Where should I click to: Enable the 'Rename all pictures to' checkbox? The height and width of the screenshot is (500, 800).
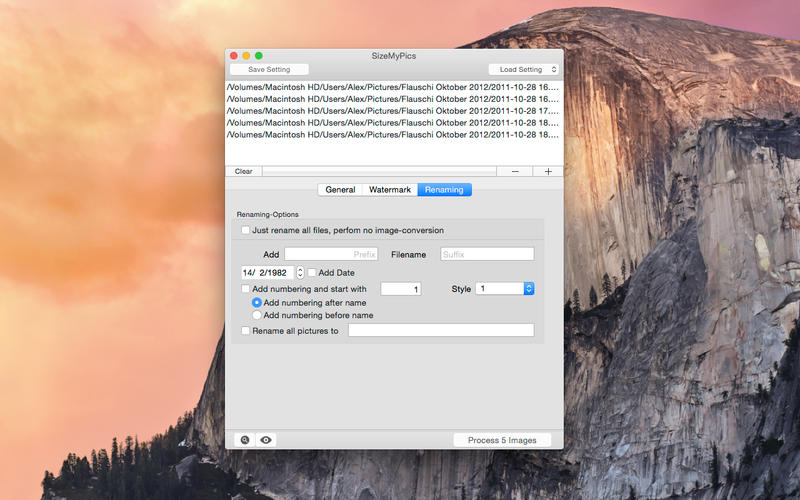(x=246, y=331)
